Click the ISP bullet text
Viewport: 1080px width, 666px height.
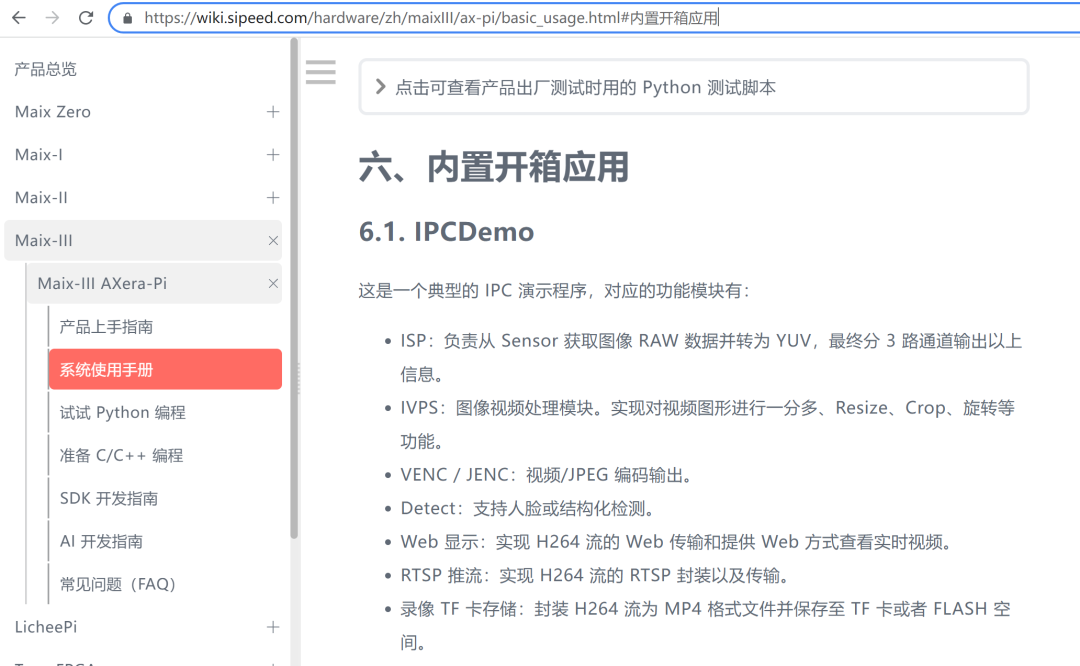click(x=711, y=357)
